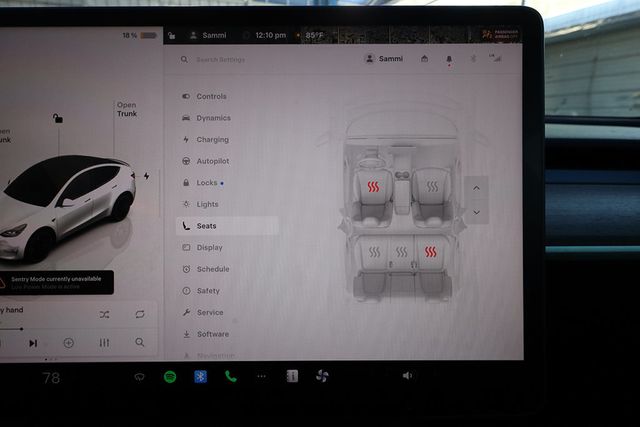This screenshot has width=640, height=427.
Task: Open the Sammi profile in settings header
Action: [x=383, y=59]
